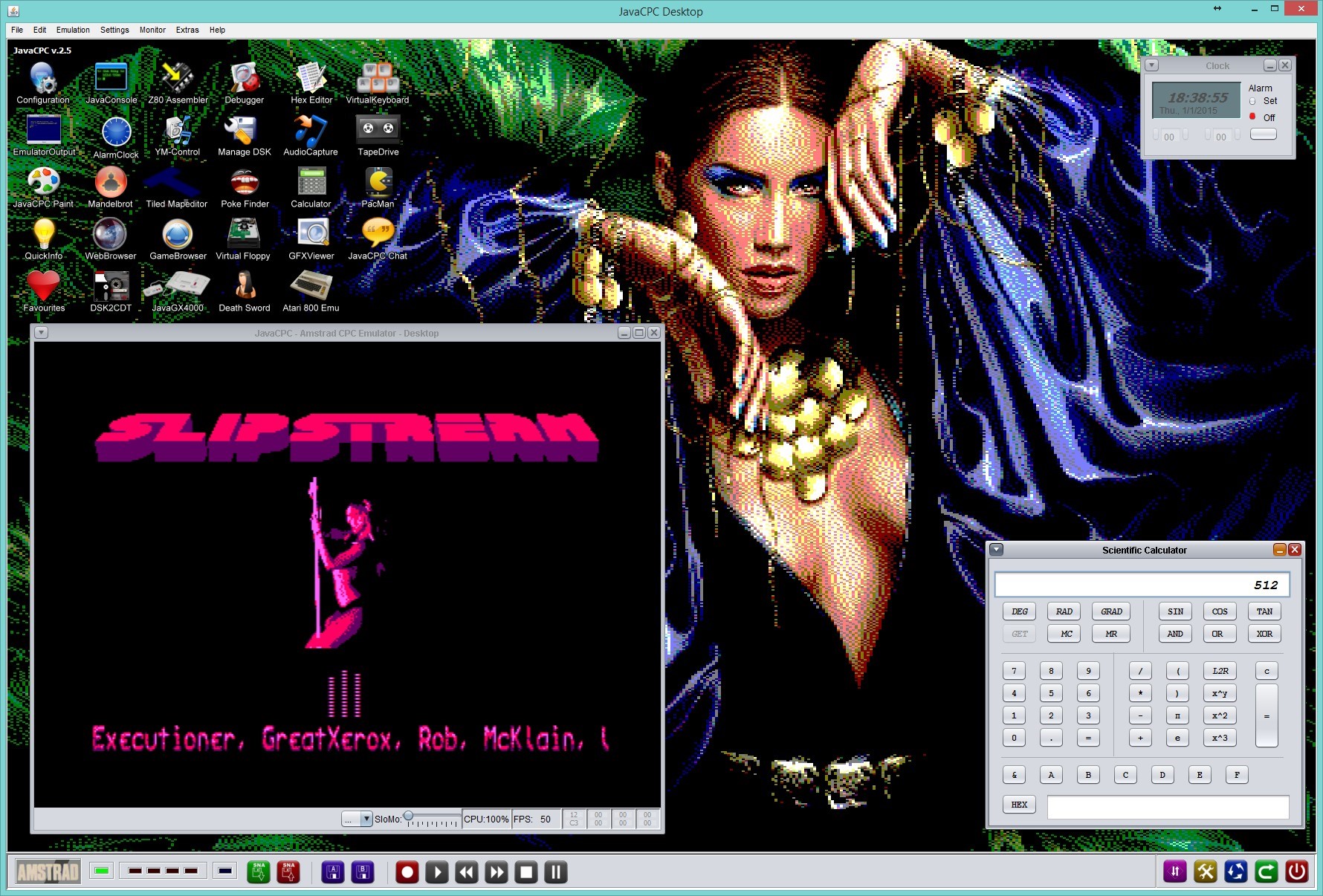This screenshot has height=896, width=1323.
Task: Click the rewind button in bottom toolbar
Action: click(x=467, y=871)
